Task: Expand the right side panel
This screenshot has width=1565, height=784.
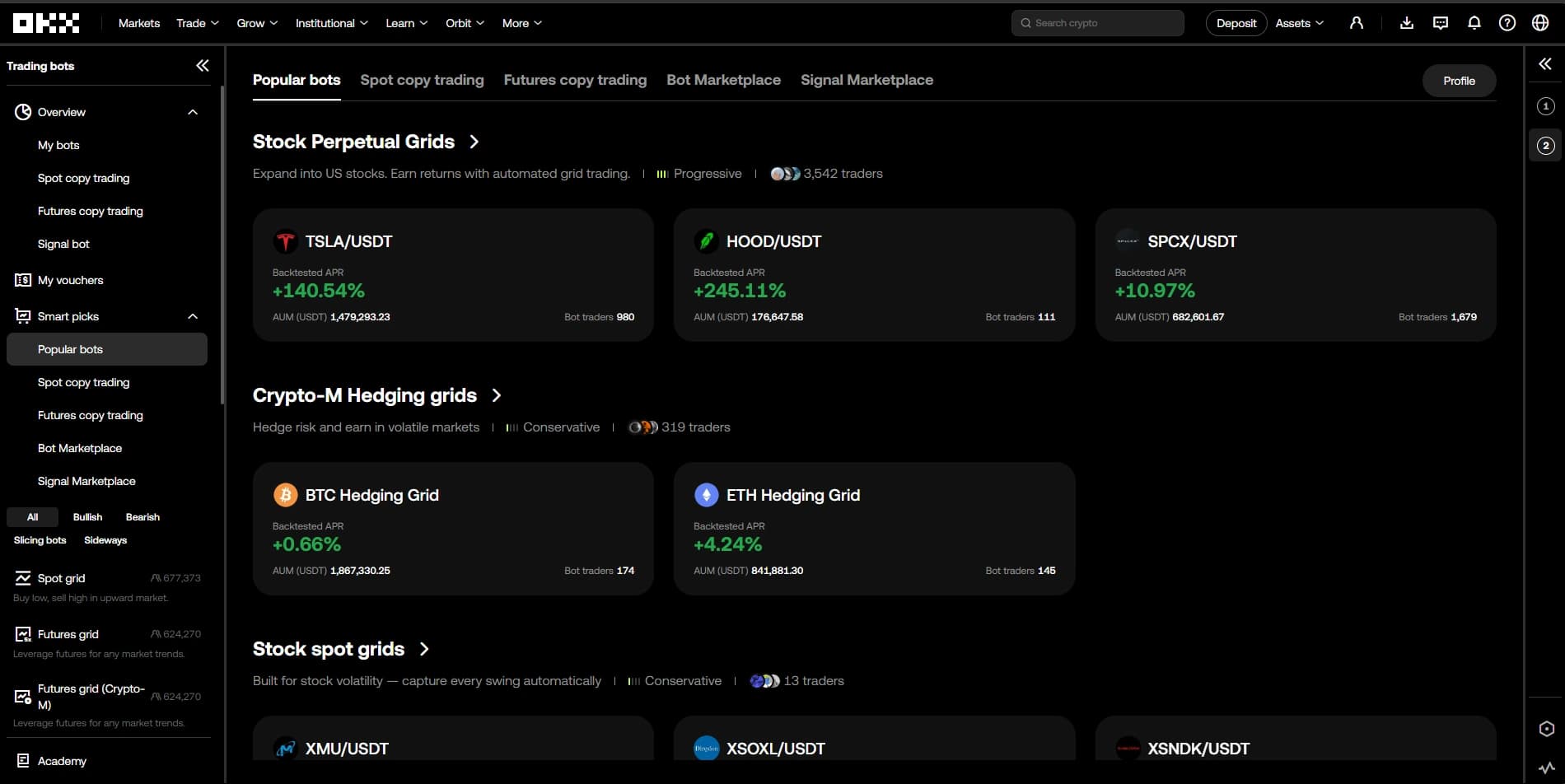Action: point(1545,64)
